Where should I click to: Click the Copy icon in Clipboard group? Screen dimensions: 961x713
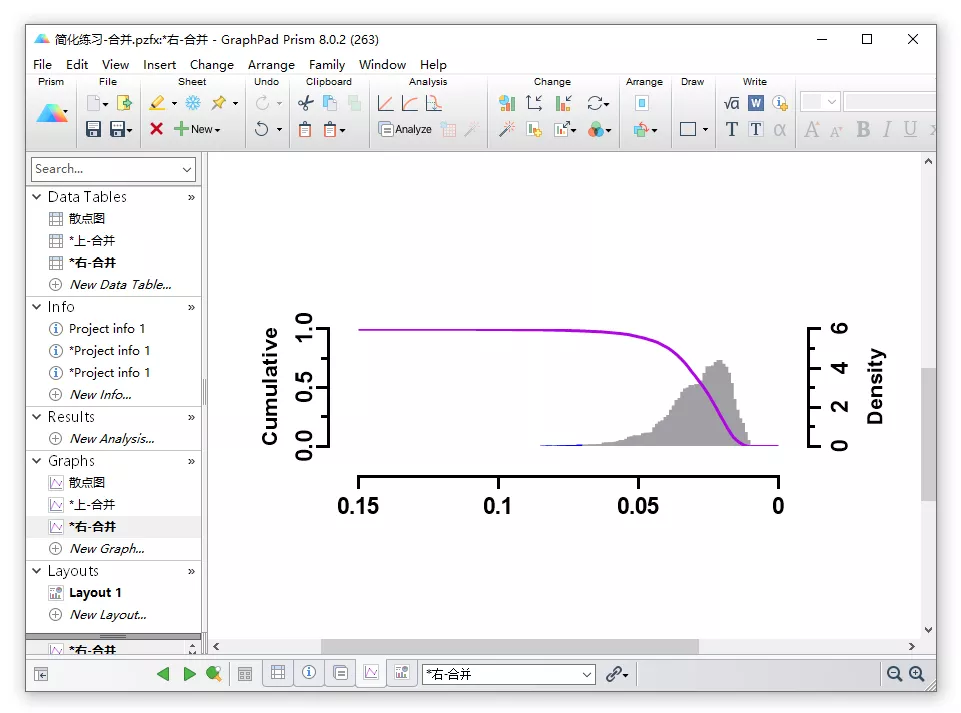pyautogui.click(x=330, y=103)
